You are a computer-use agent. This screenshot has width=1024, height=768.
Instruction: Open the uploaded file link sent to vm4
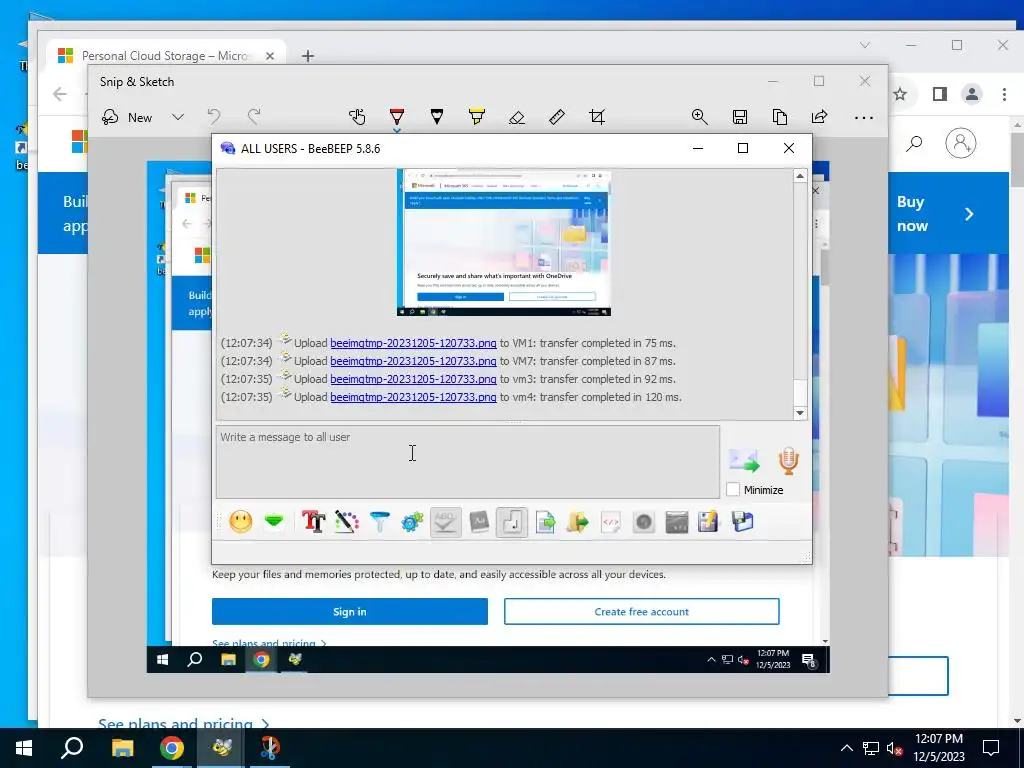pyautogui.click(x=413, y=397)
